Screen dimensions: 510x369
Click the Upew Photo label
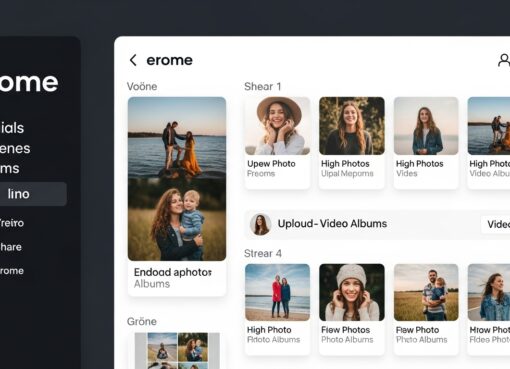[271, 164]
